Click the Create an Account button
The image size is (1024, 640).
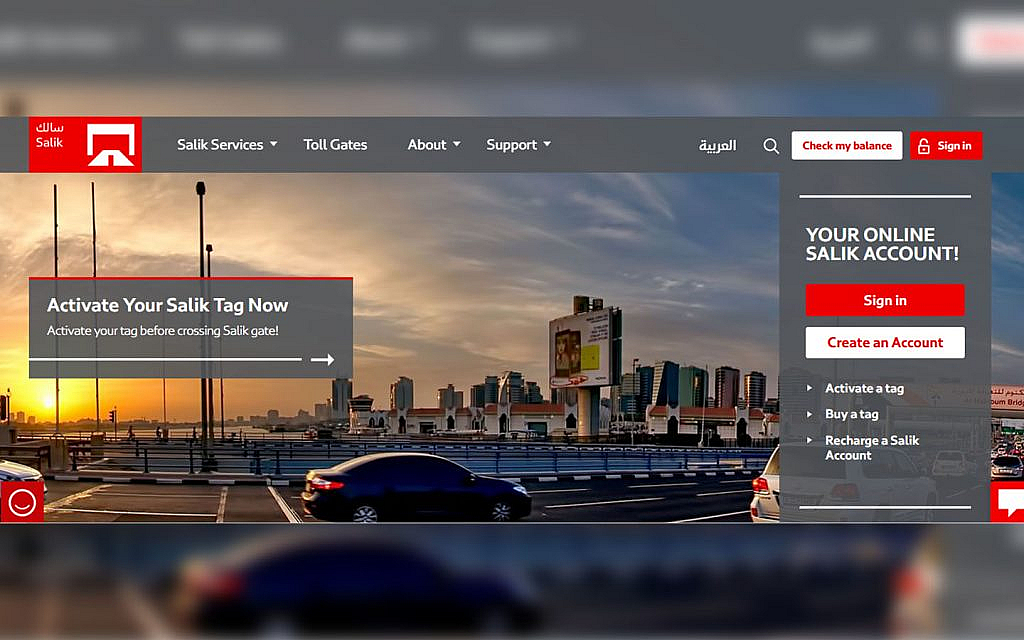coord(885,342)
